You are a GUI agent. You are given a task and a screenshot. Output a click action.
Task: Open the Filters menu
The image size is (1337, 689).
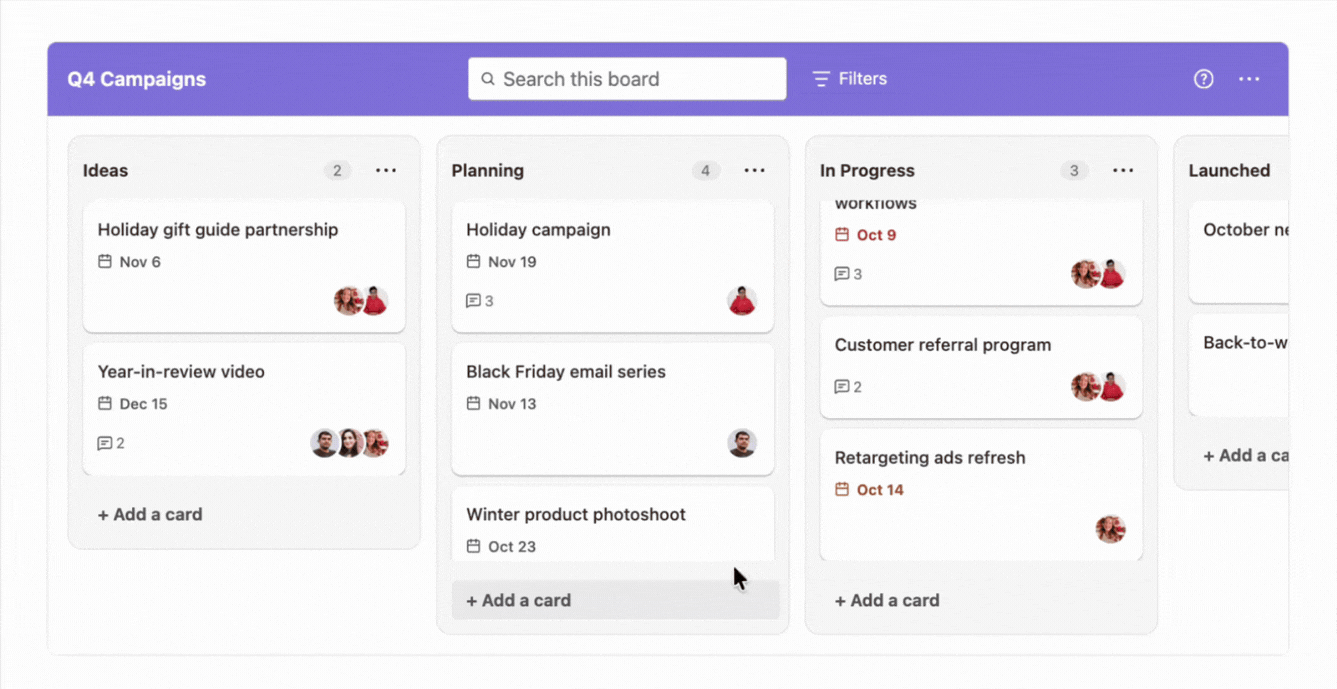pyautogui.click(x=849, y=79)
